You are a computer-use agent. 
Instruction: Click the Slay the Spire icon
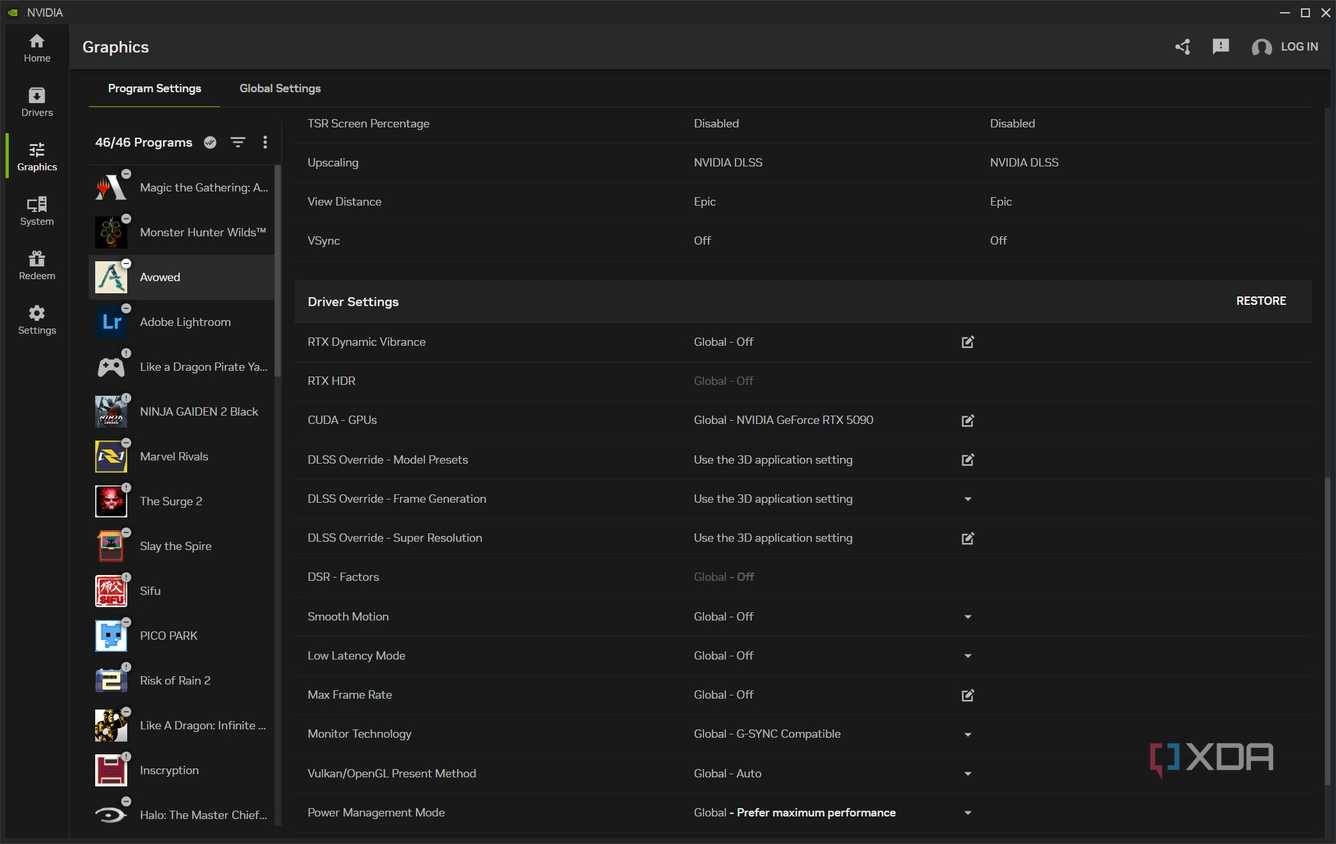111,546
